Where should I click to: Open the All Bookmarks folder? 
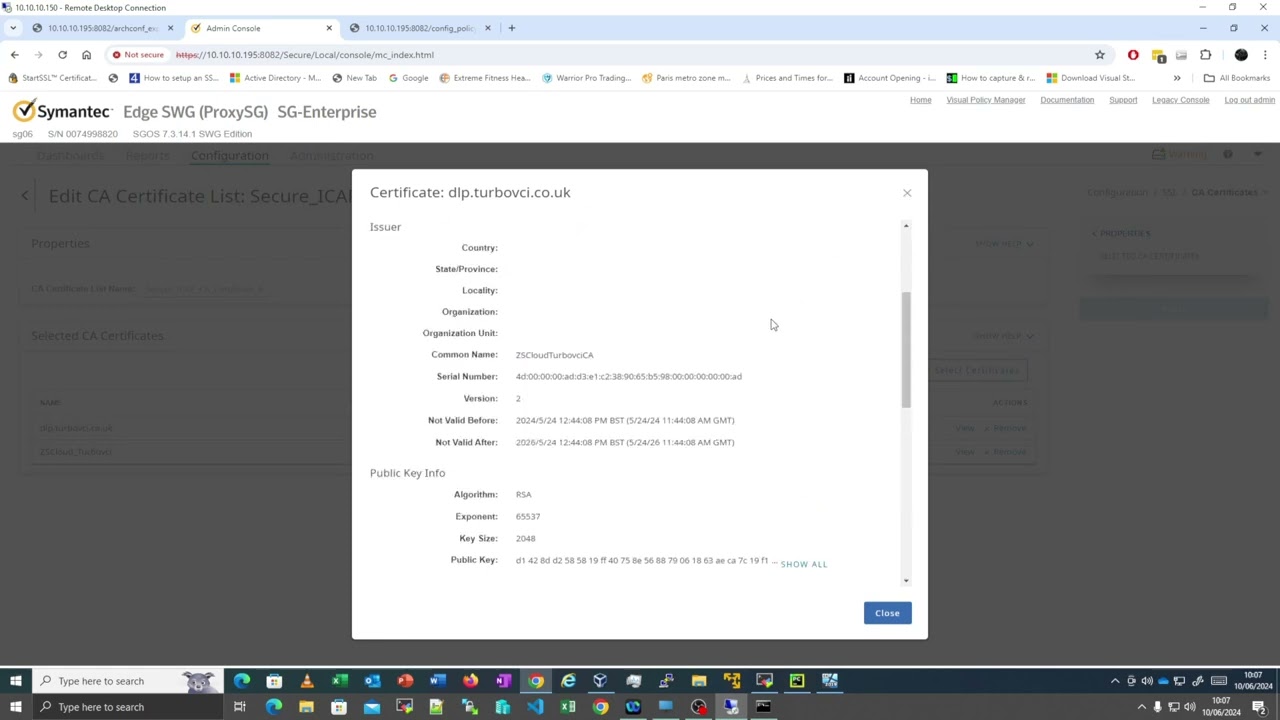tap(1237, 78)
